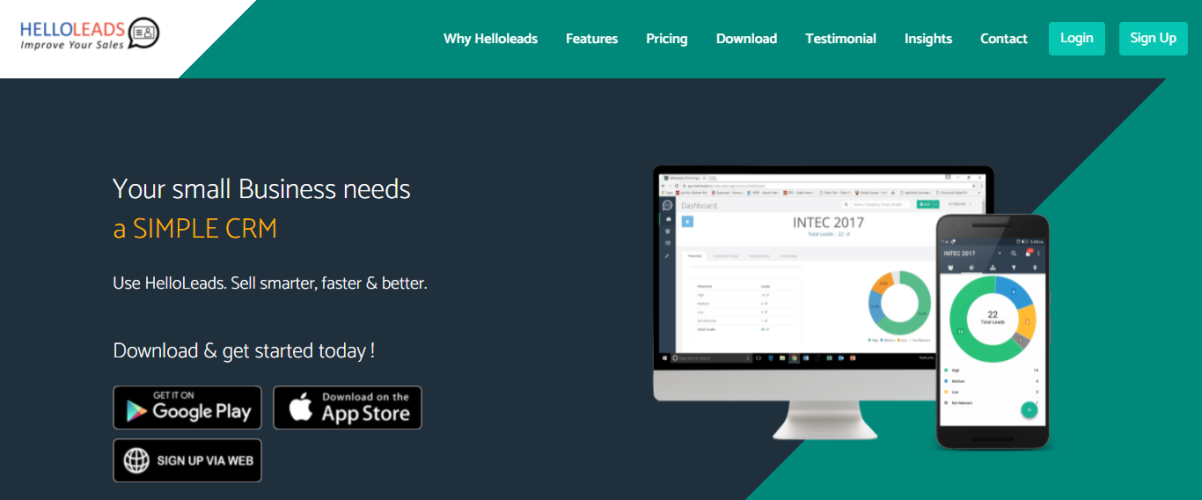Download on the App Store badge
1202x500 pixels.
(348, 407)
